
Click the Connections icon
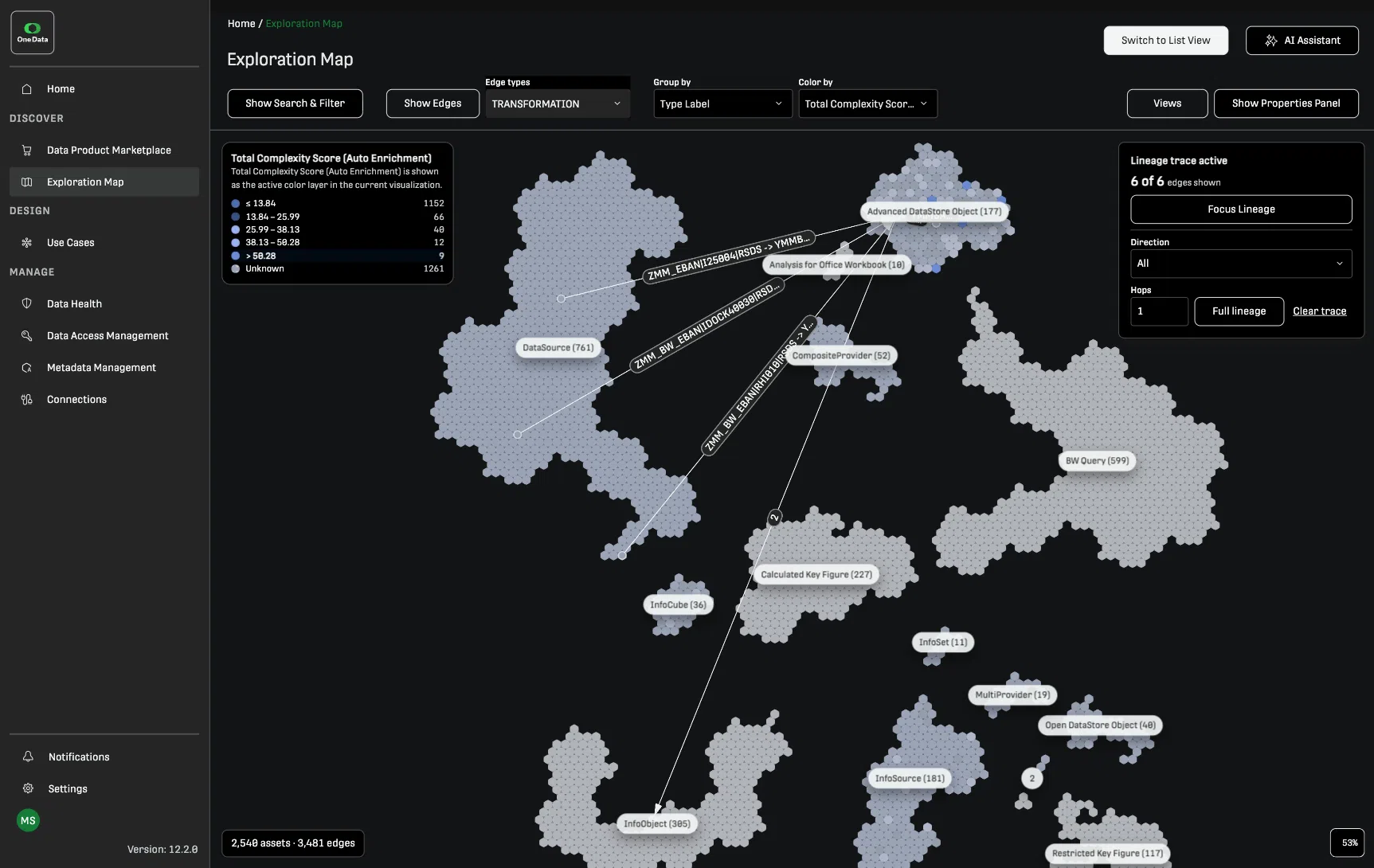click(27, 400)
